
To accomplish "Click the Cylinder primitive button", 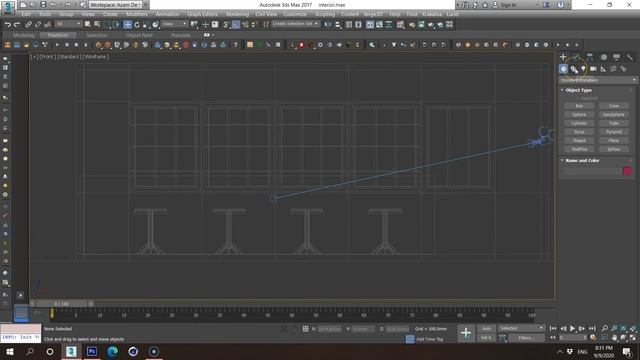I will 579,123.
